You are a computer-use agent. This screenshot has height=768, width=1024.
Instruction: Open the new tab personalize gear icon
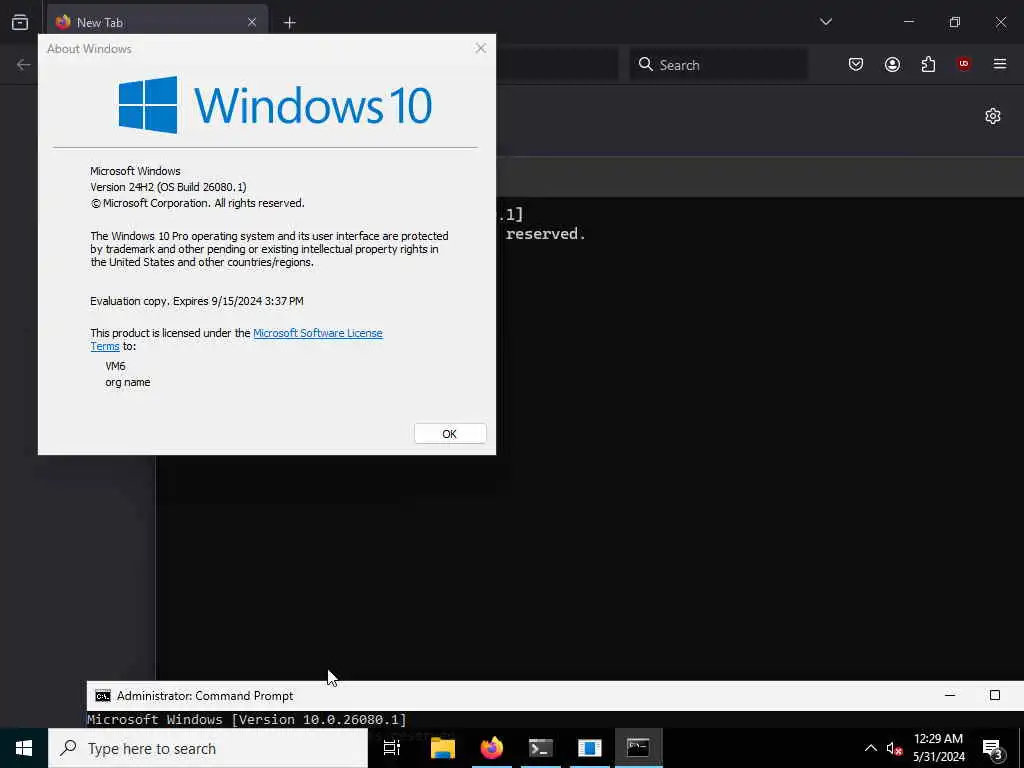click(993, 116)
